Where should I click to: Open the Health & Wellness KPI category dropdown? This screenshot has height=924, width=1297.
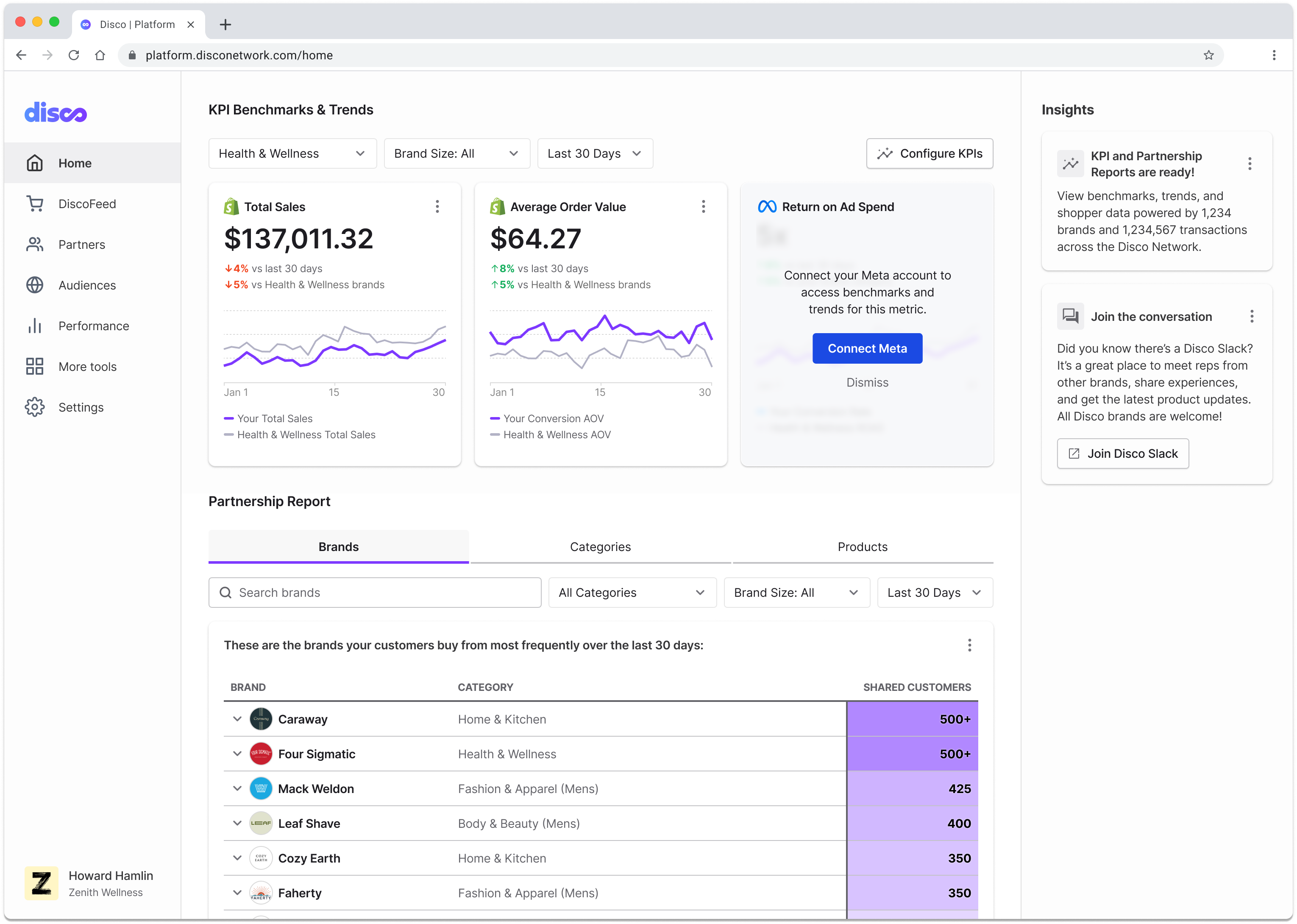(x=292, y=153)
